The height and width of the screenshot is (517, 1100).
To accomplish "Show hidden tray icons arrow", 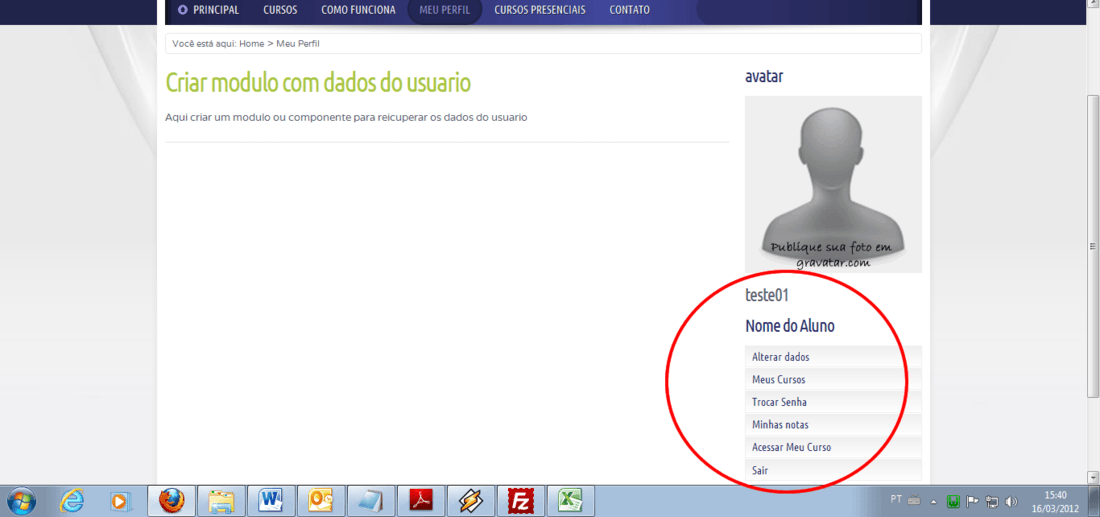I will 934,502.
